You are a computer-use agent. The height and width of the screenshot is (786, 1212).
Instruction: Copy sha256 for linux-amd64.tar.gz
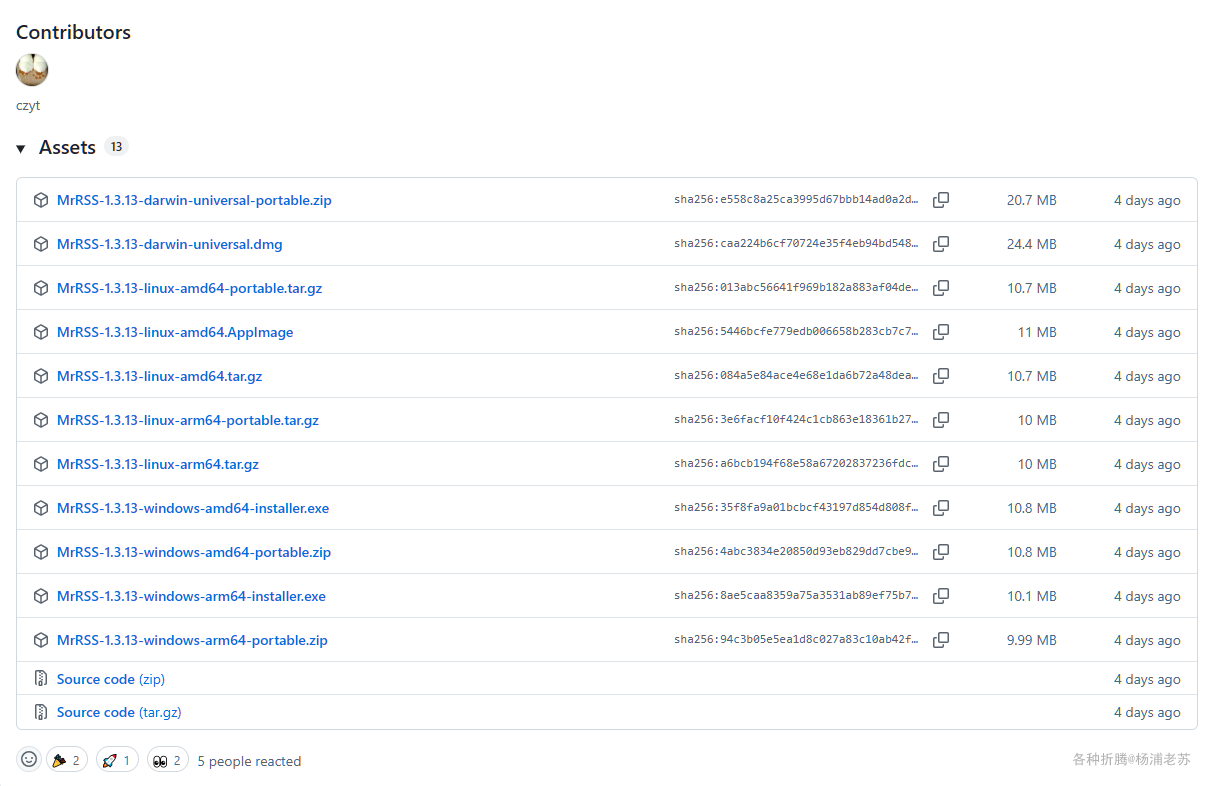[x=941, y=376]
